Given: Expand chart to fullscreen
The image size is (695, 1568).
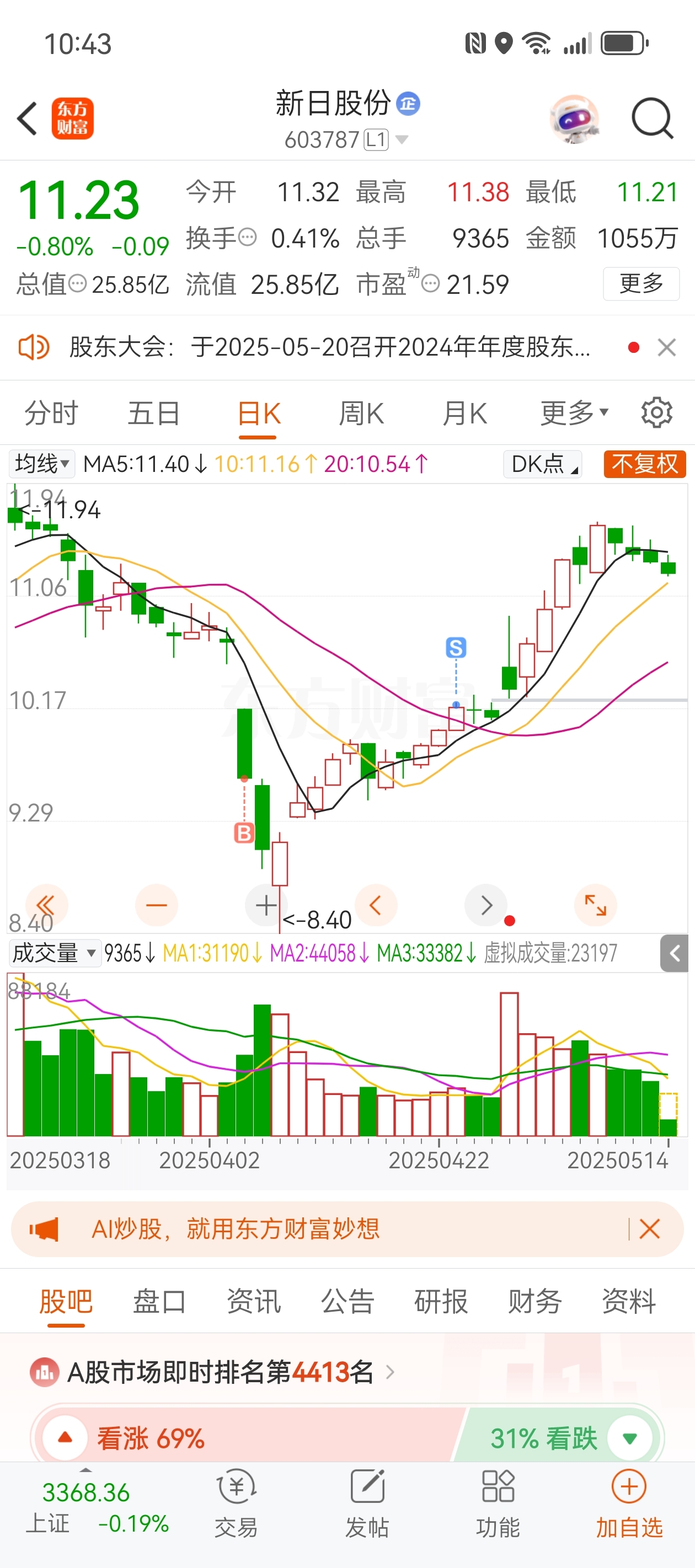Looking at the screenshot, I should click(595, 905).
